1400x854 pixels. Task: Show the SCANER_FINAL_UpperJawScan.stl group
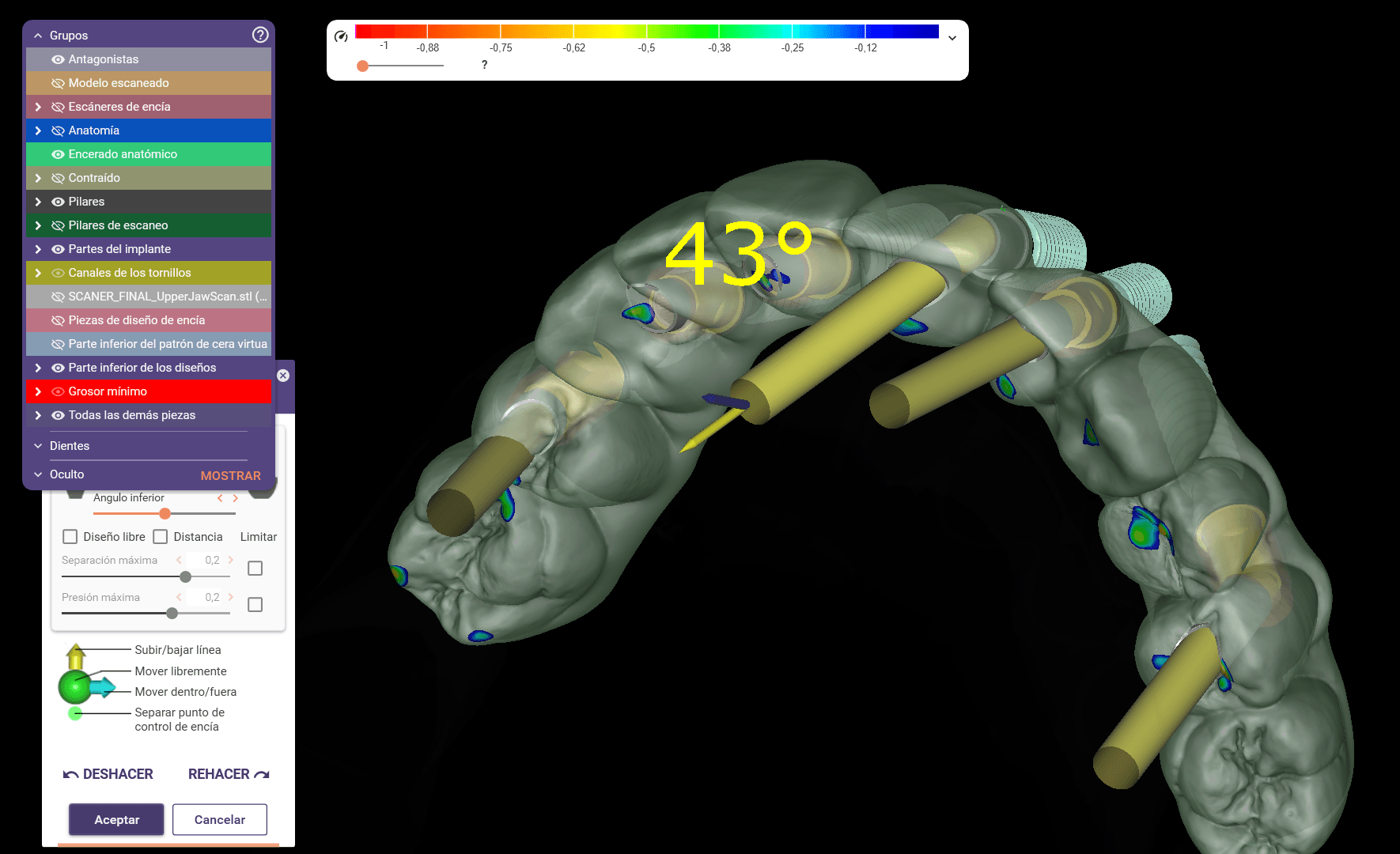point(58,297)
